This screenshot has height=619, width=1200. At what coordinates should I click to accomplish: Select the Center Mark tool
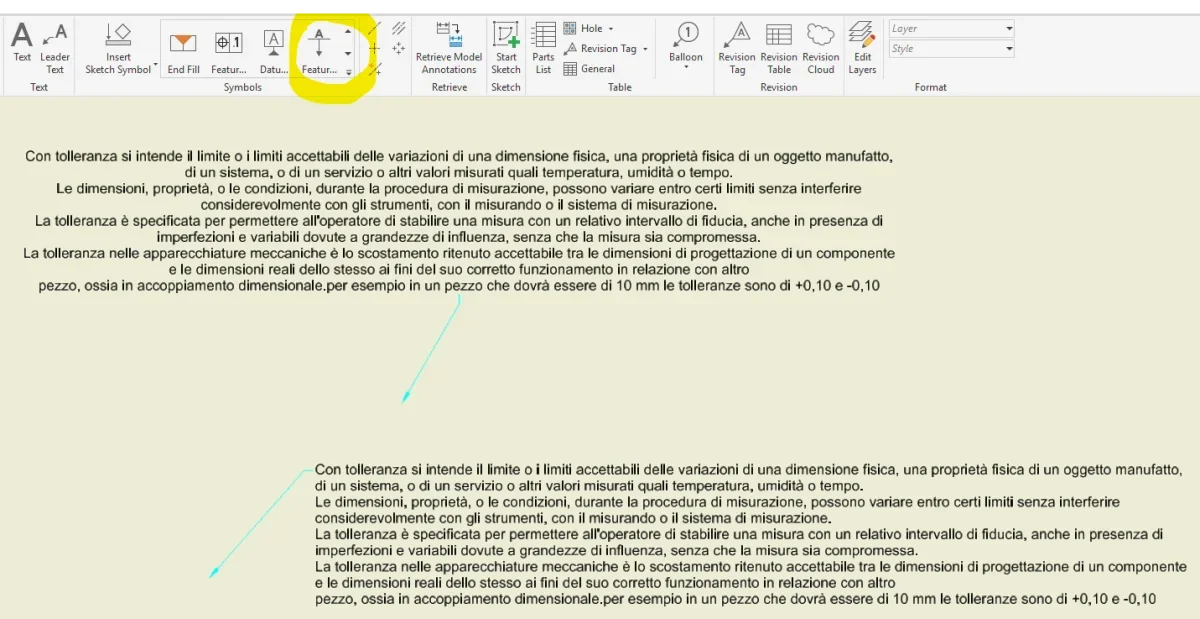coord(375,48)
